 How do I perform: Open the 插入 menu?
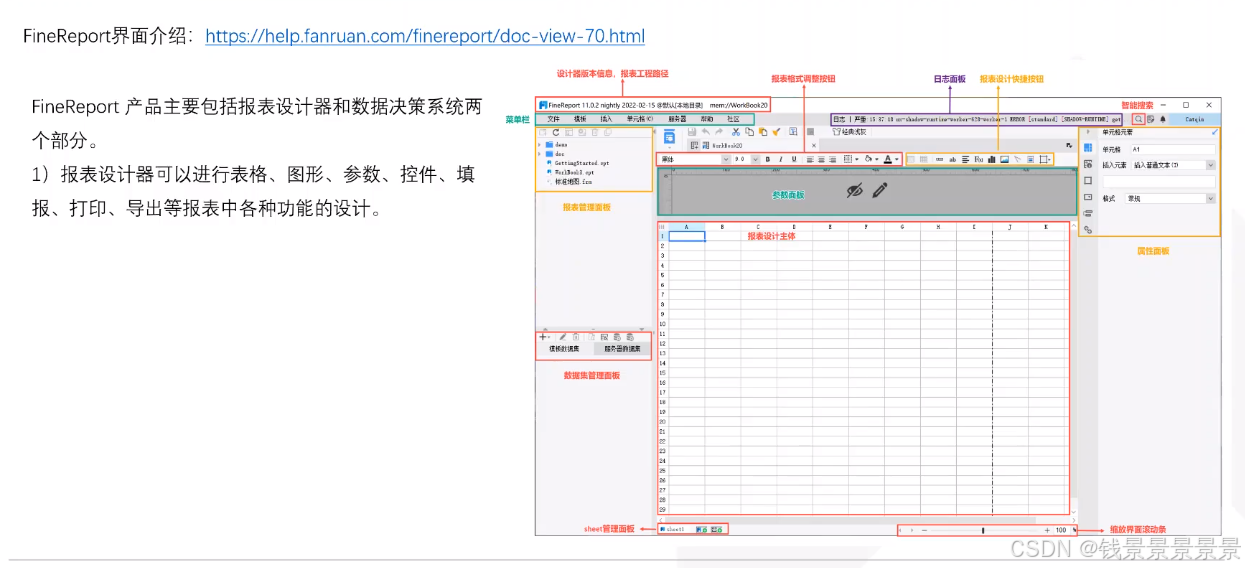[x=606, y=119]
